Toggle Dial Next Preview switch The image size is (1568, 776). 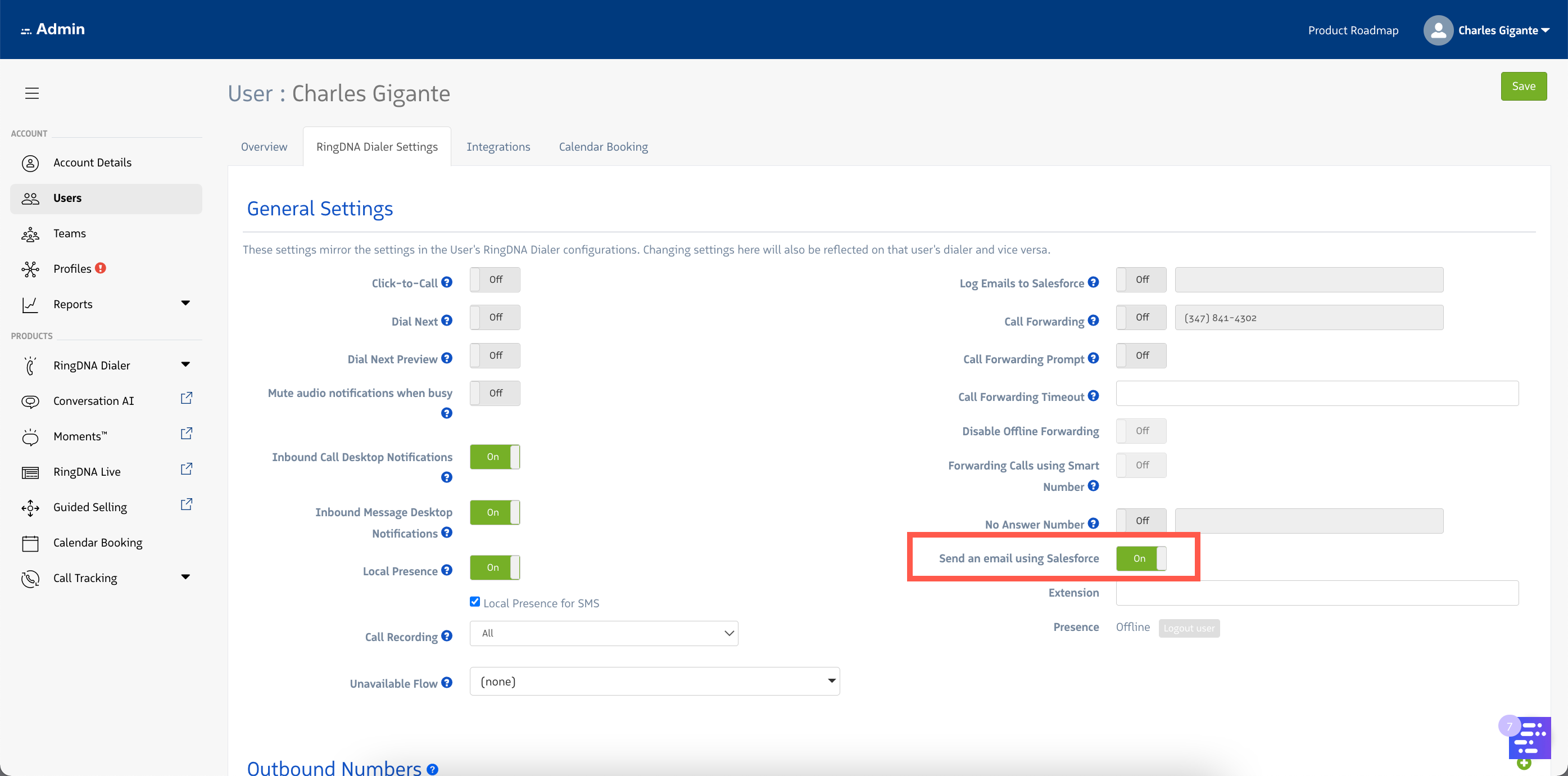pos(495,356)
